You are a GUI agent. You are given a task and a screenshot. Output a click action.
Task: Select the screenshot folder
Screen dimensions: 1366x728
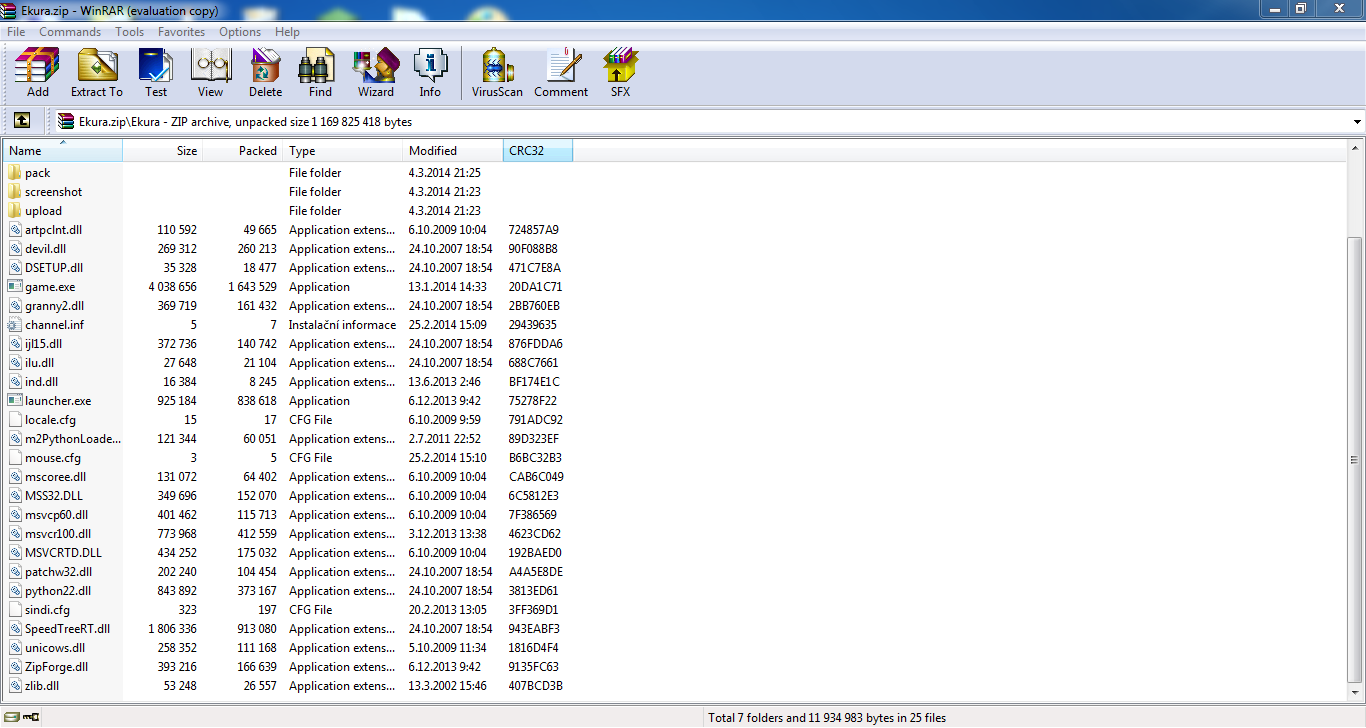54,192
